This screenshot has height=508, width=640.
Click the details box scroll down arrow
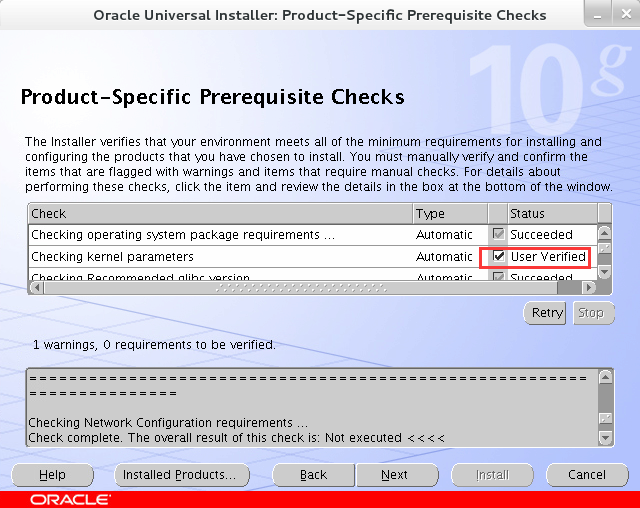click(605, 438)
